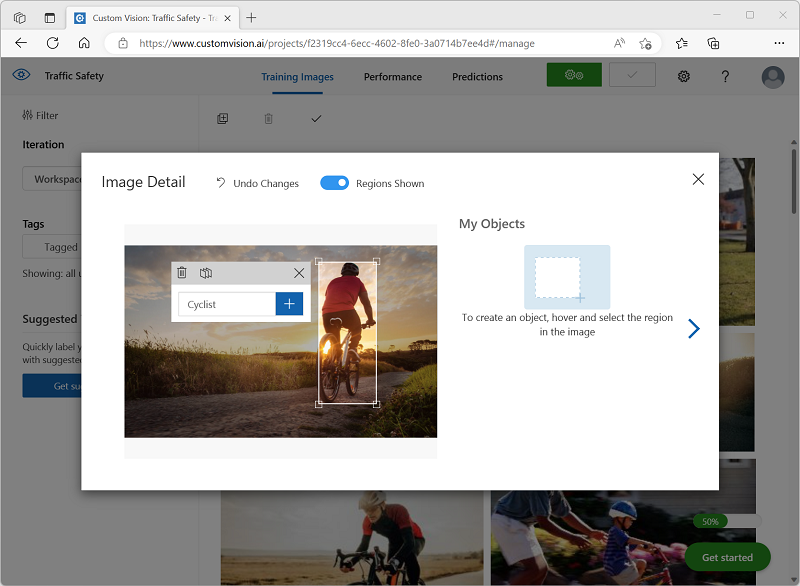The width and height of the screenshot is (800, 586).
Task: Select the Tagged filter button
Action: pyautogui.click(x=52, y=247)
